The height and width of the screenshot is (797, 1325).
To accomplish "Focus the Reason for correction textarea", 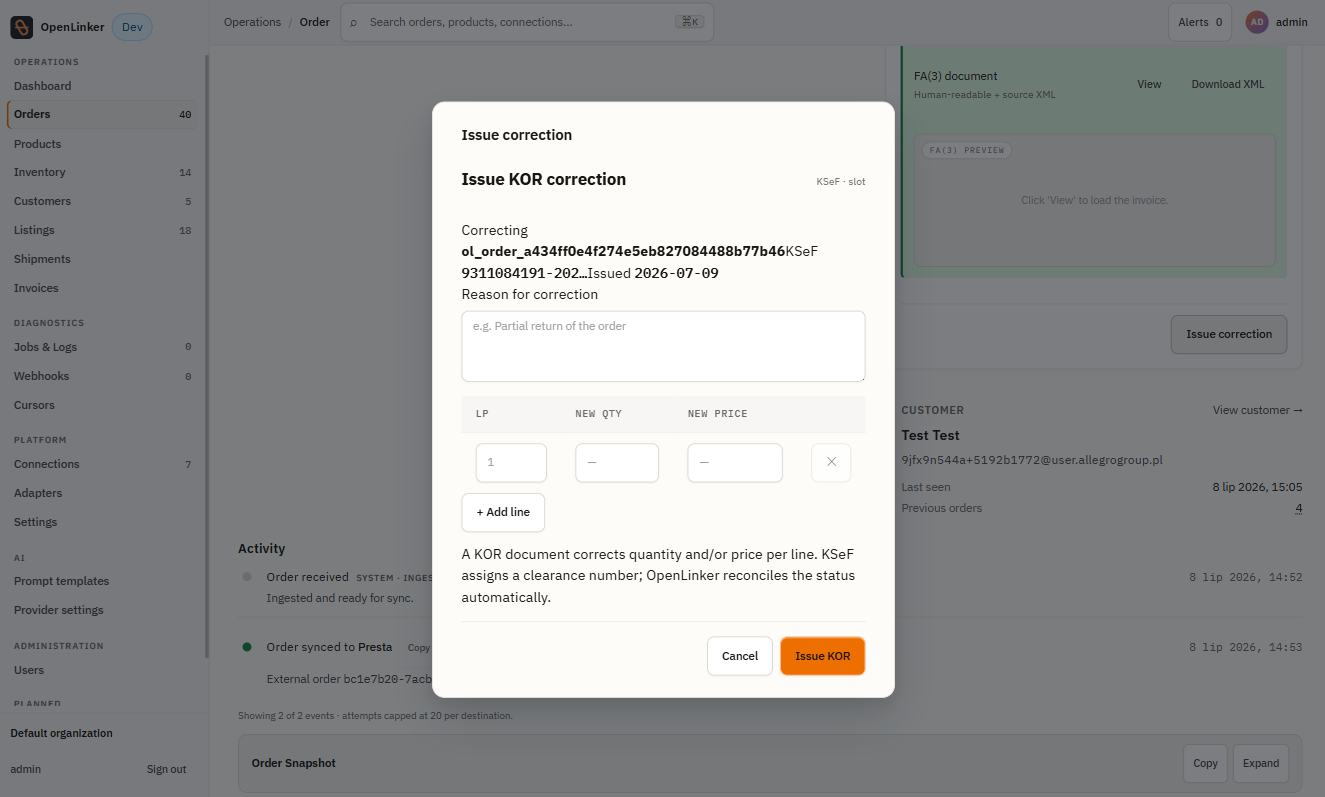I will tap(663, 346).
